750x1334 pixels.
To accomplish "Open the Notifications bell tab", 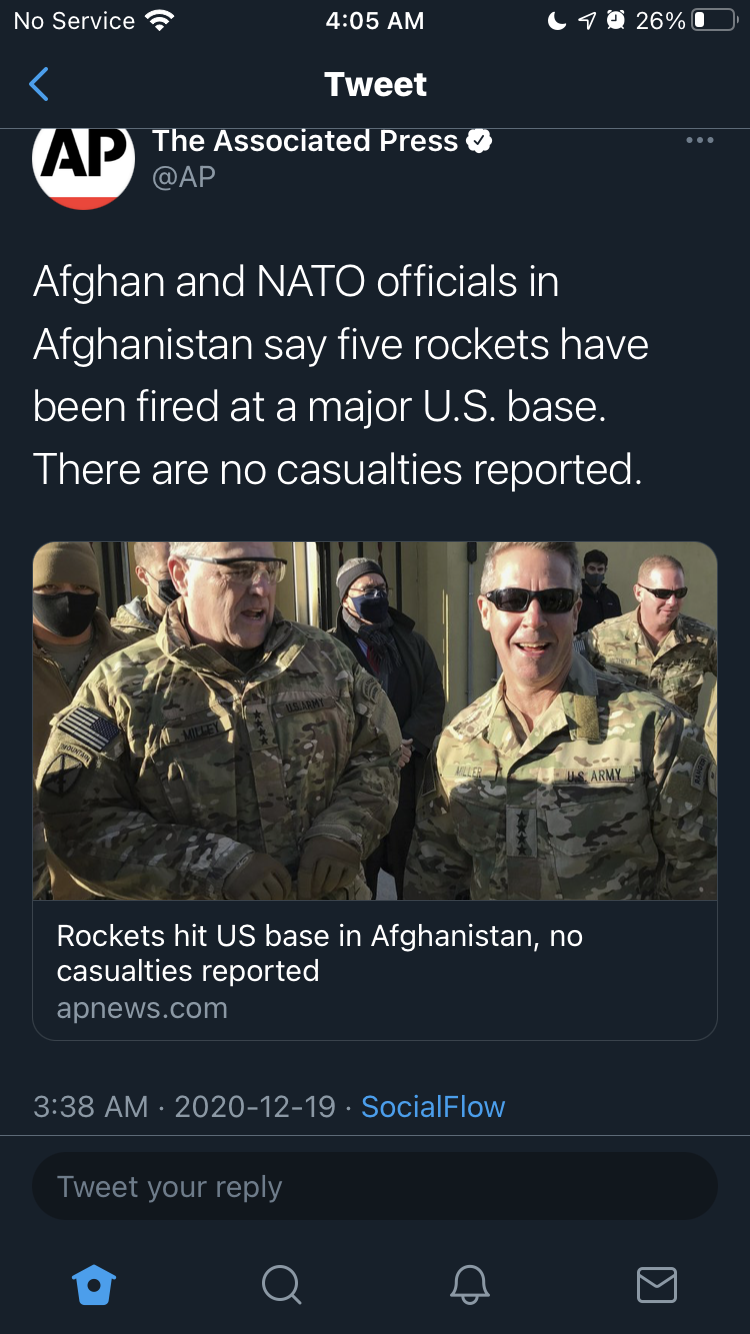I will (469, 1284).
